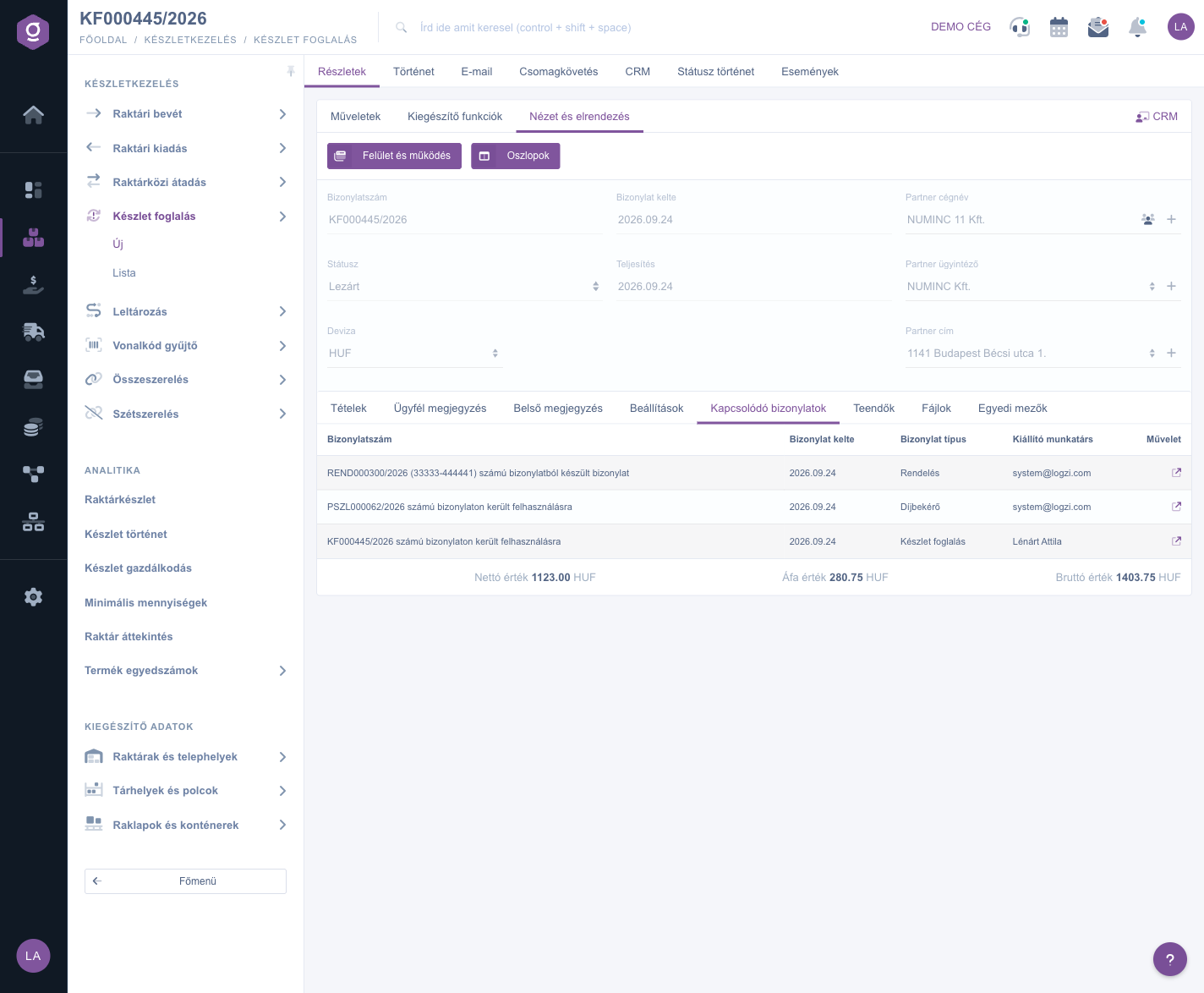The image size is (1204, 993).
Task: Click the Oszlopok button
Action: click(515, 156)
